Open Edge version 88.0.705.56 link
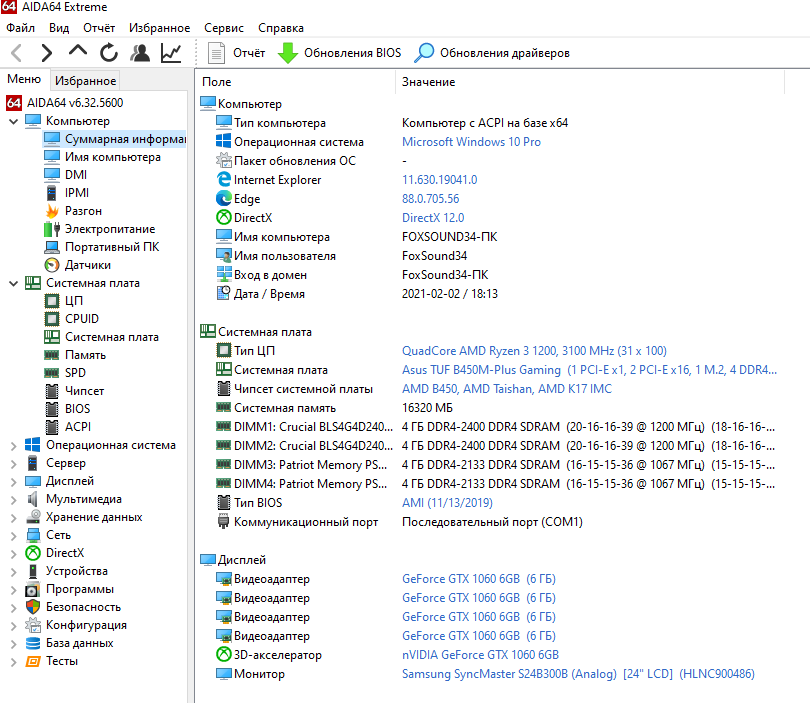 coord(430,199)
